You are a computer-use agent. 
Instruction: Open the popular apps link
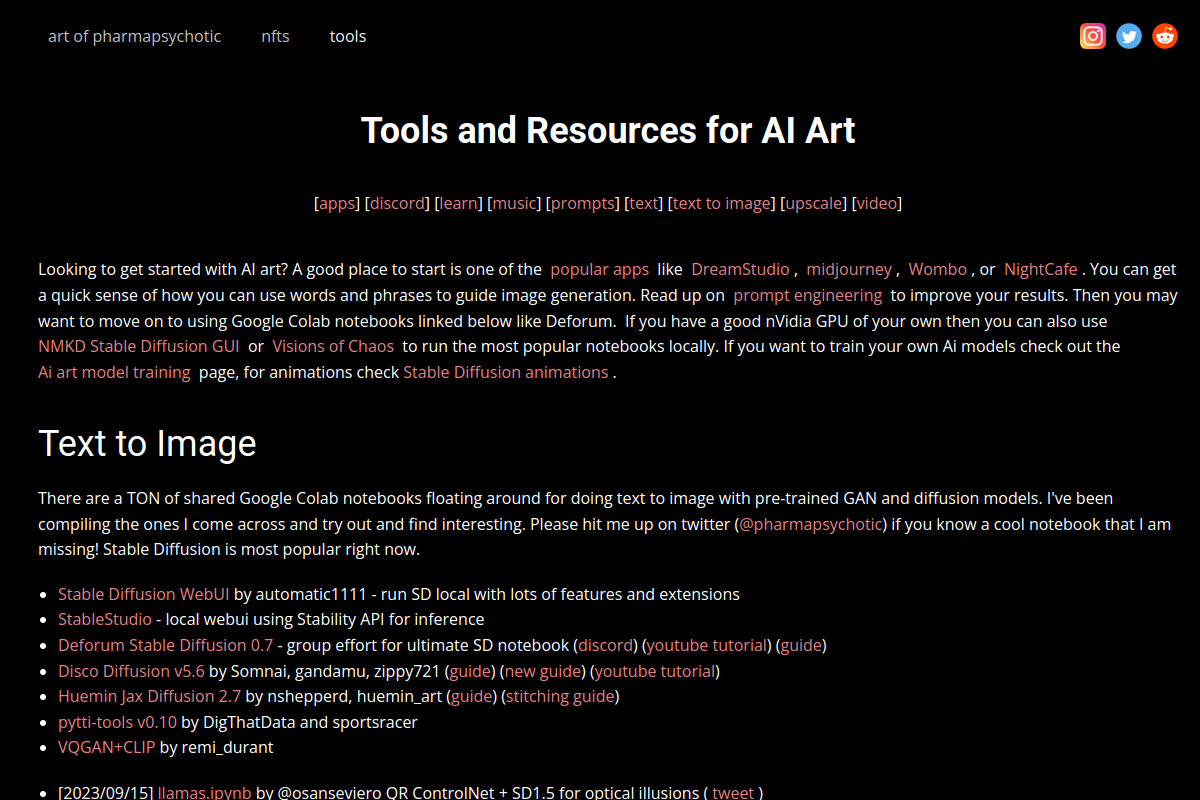coord(600,269)
